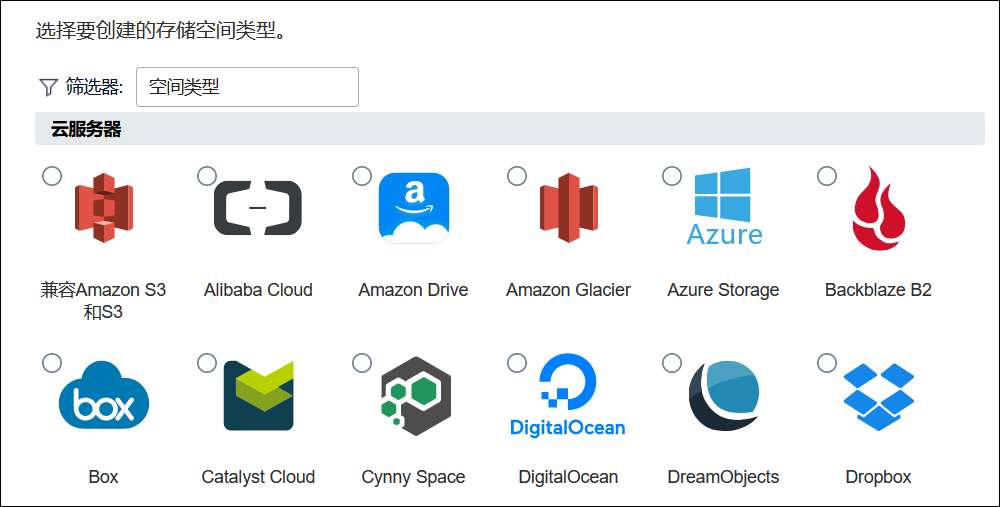This screenshot has height=507, width=1000.
Task: Click the Amazon S3 compatible logo icon
Action: point(104,208)
